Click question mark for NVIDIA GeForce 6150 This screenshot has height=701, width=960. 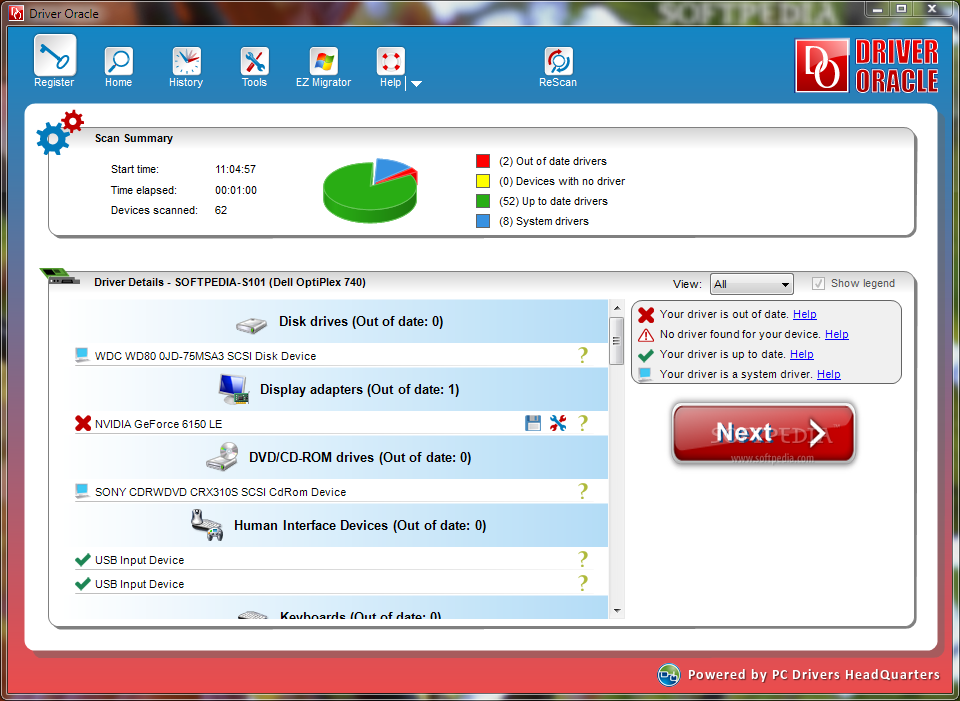[583, 423]
